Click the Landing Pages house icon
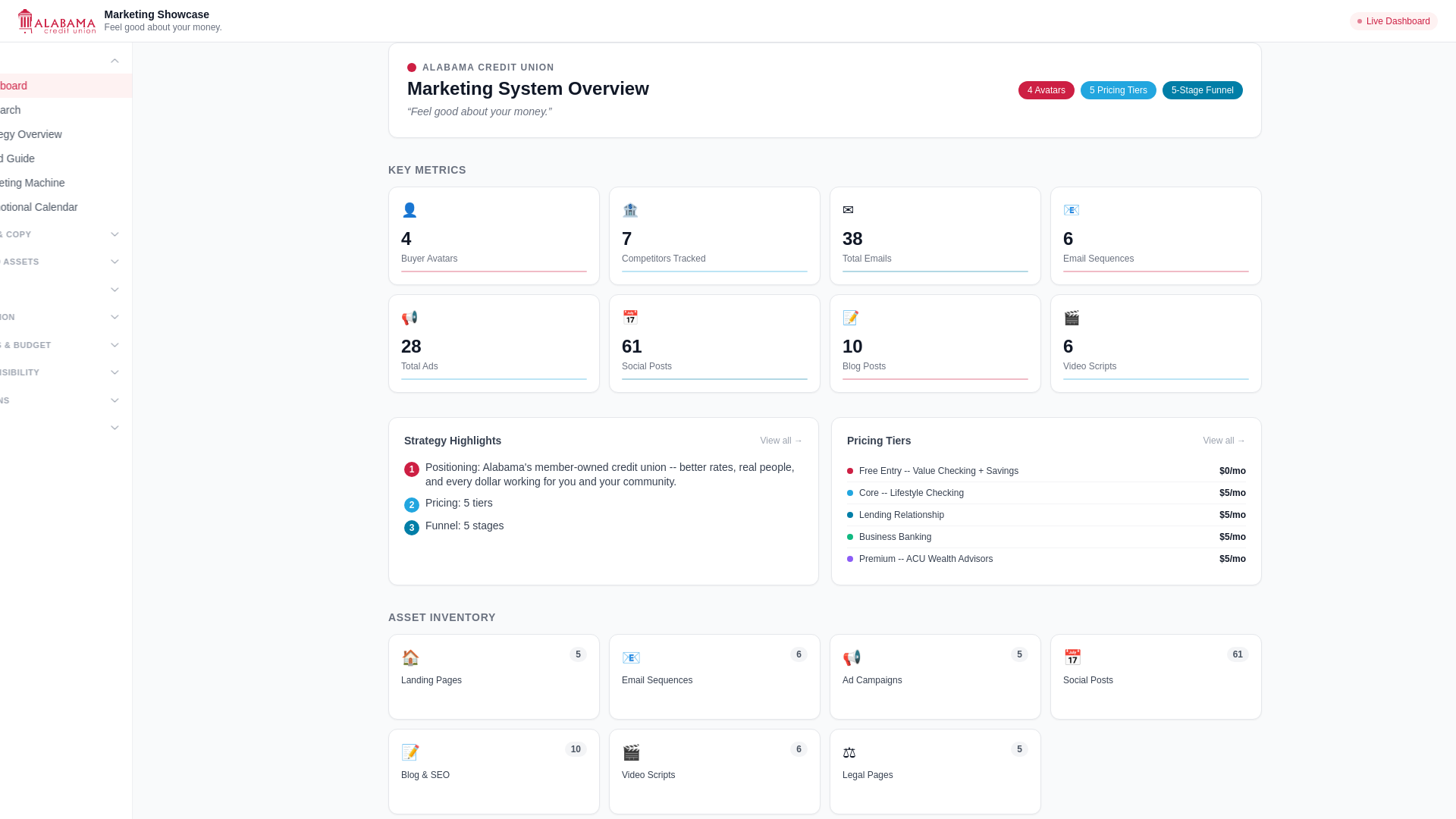Viewport: 1456px width, 819px height. click(x=410, y=657)
